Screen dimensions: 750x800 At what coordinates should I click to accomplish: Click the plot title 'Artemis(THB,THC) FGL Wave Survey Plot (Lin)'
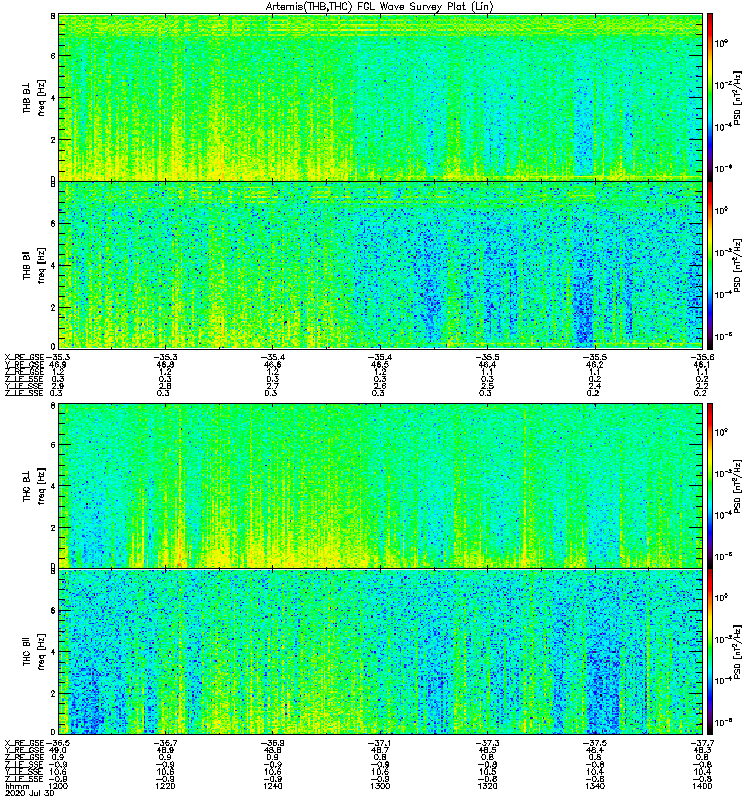(380, 7)
